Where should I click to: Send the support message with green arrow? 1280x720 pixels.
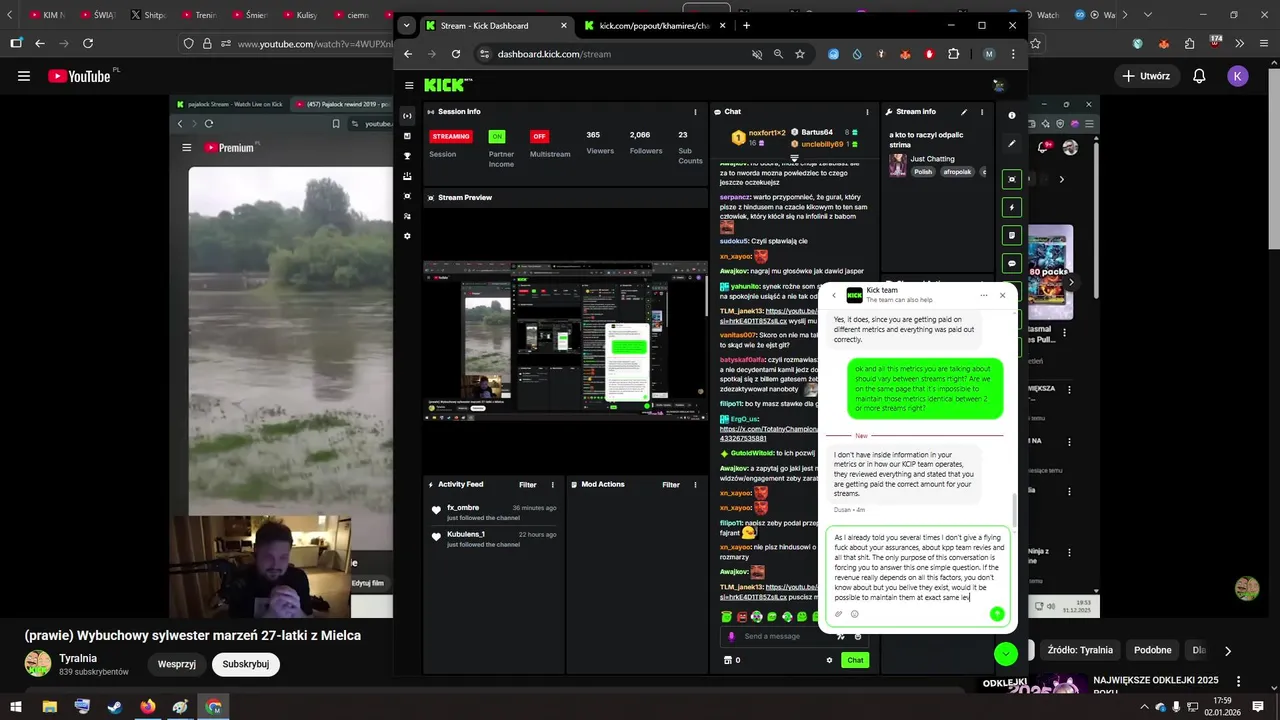pos(996,614)
